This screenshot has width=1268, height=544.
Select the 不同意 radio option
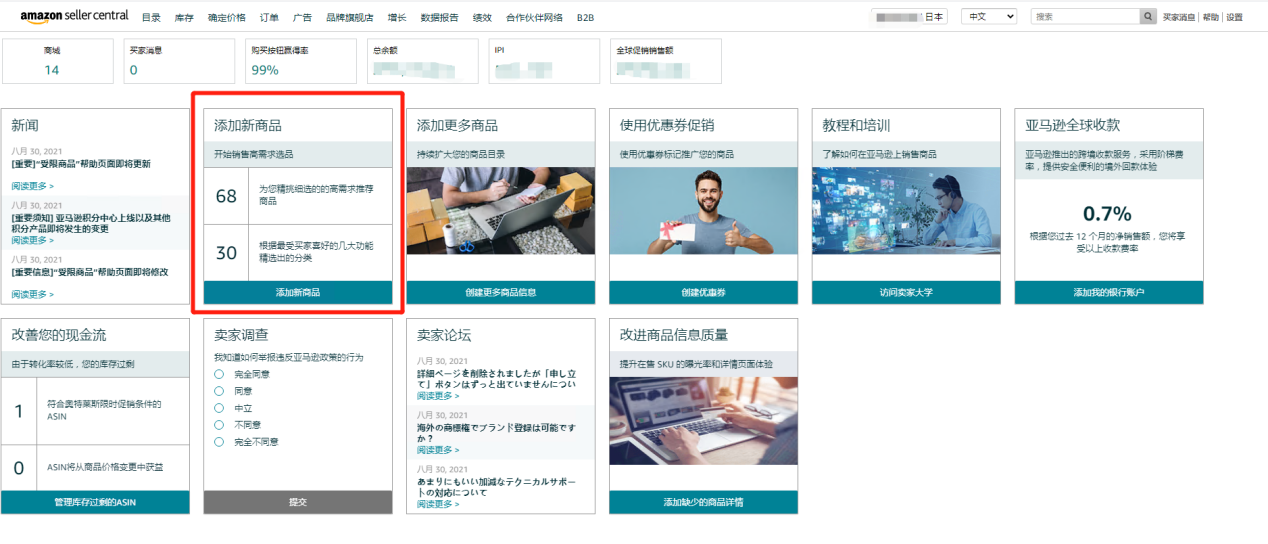(219, 424)
